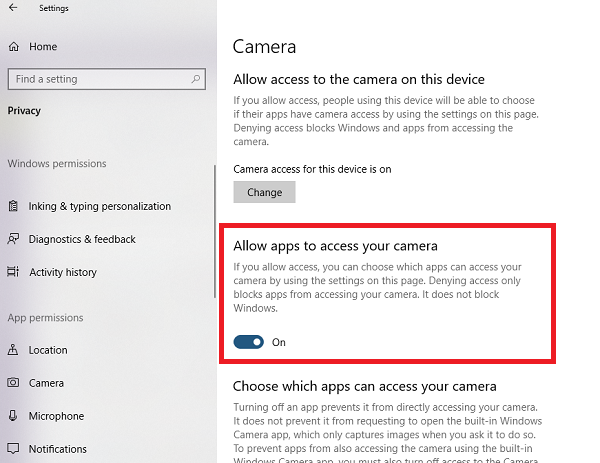Image resolution: width=600 pixels, height=463 pixels.
Task: Open Microphone privacy settings
Action: (56, 416)
